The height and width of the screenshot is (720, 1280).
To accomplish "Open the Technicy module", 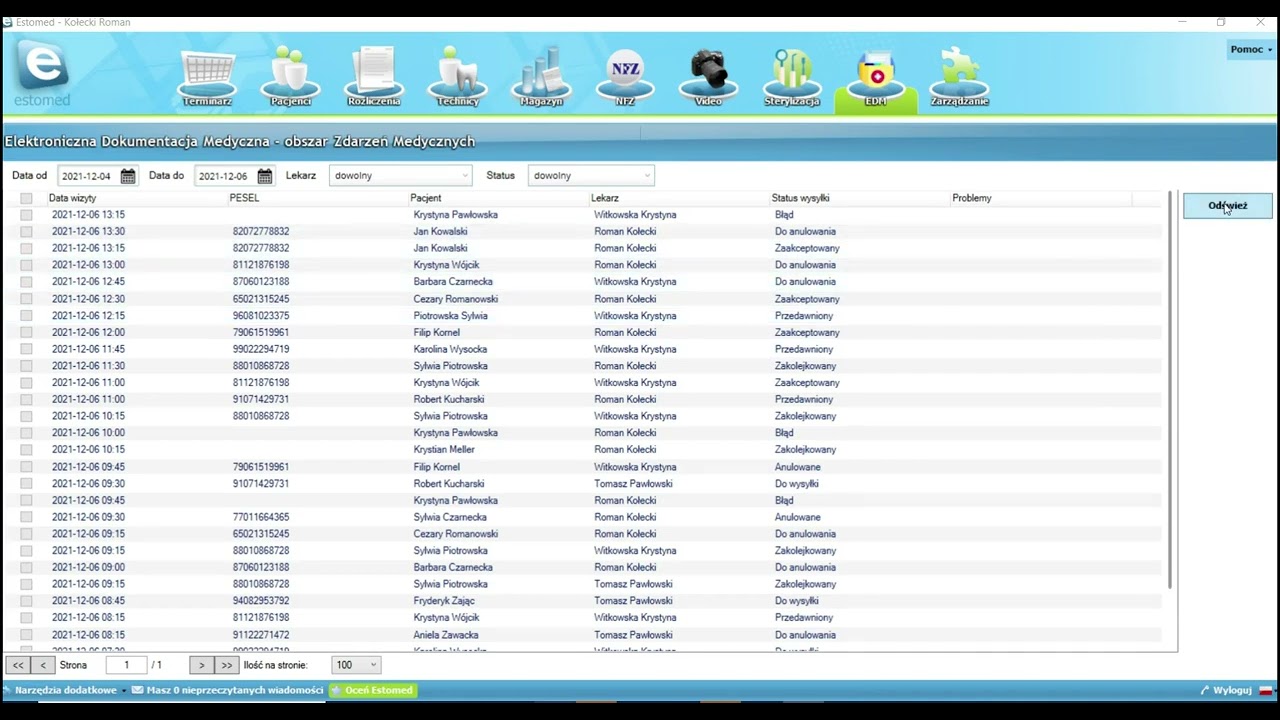I will point(458,77).
